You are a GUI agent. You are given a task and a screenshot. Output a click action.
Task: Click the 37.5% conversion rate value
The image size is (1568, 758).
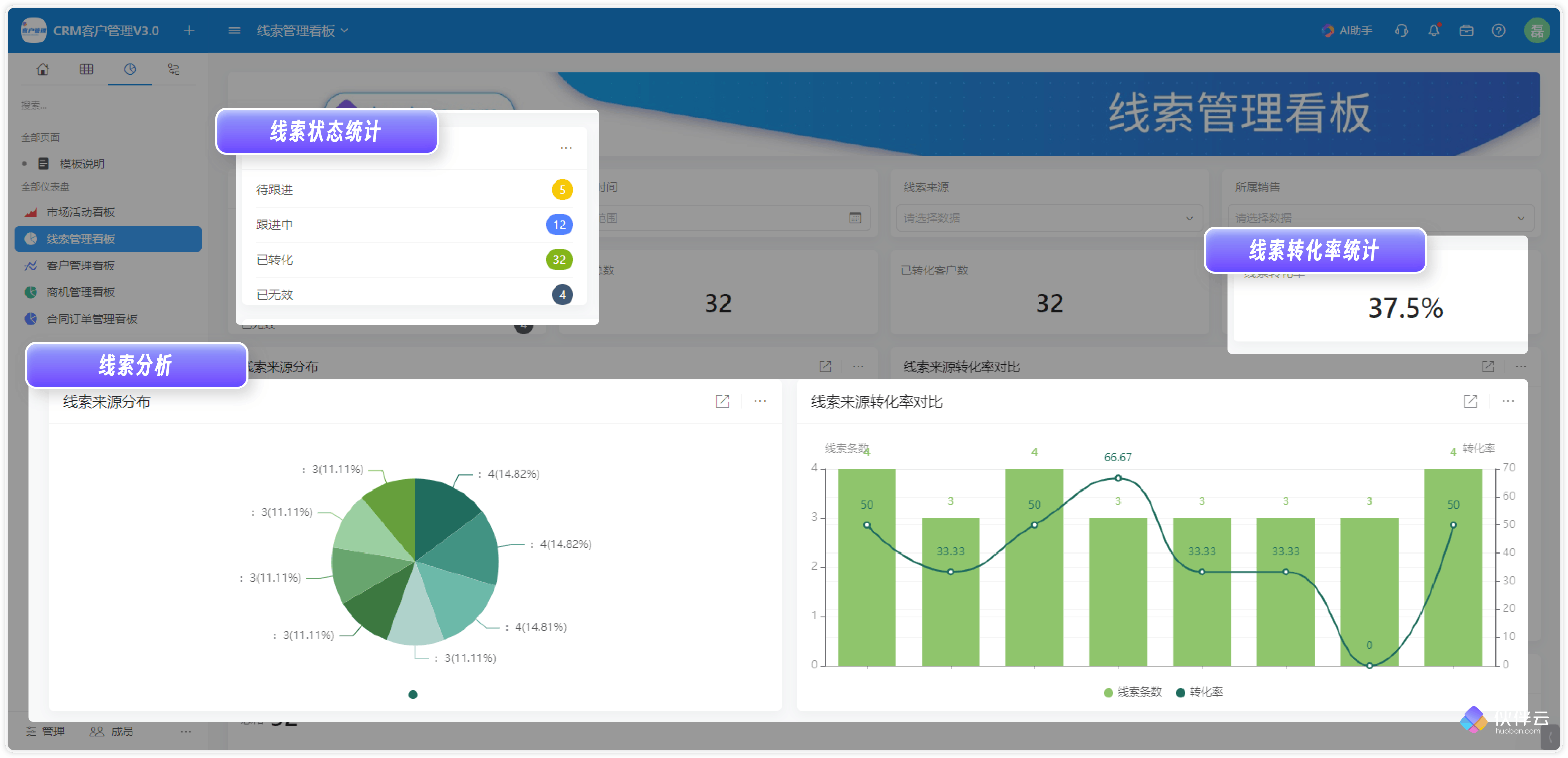point(1406,308)
